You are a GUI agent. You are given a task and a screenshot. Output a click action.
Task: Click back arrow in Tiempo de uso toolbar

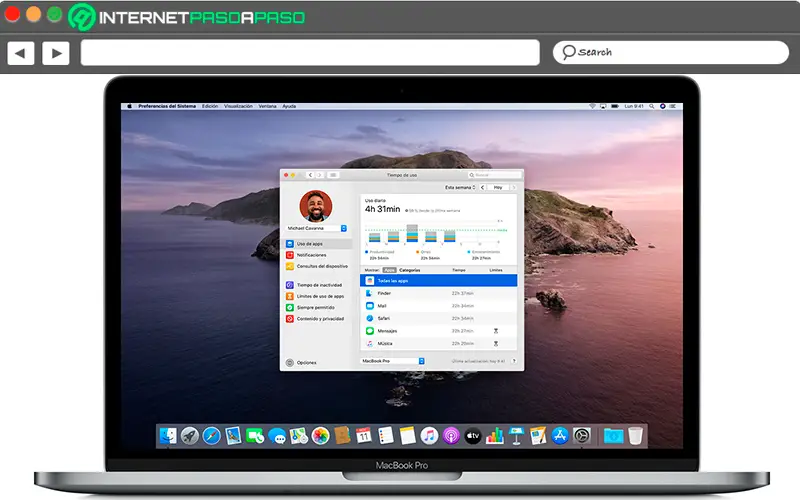pos(310,175)
